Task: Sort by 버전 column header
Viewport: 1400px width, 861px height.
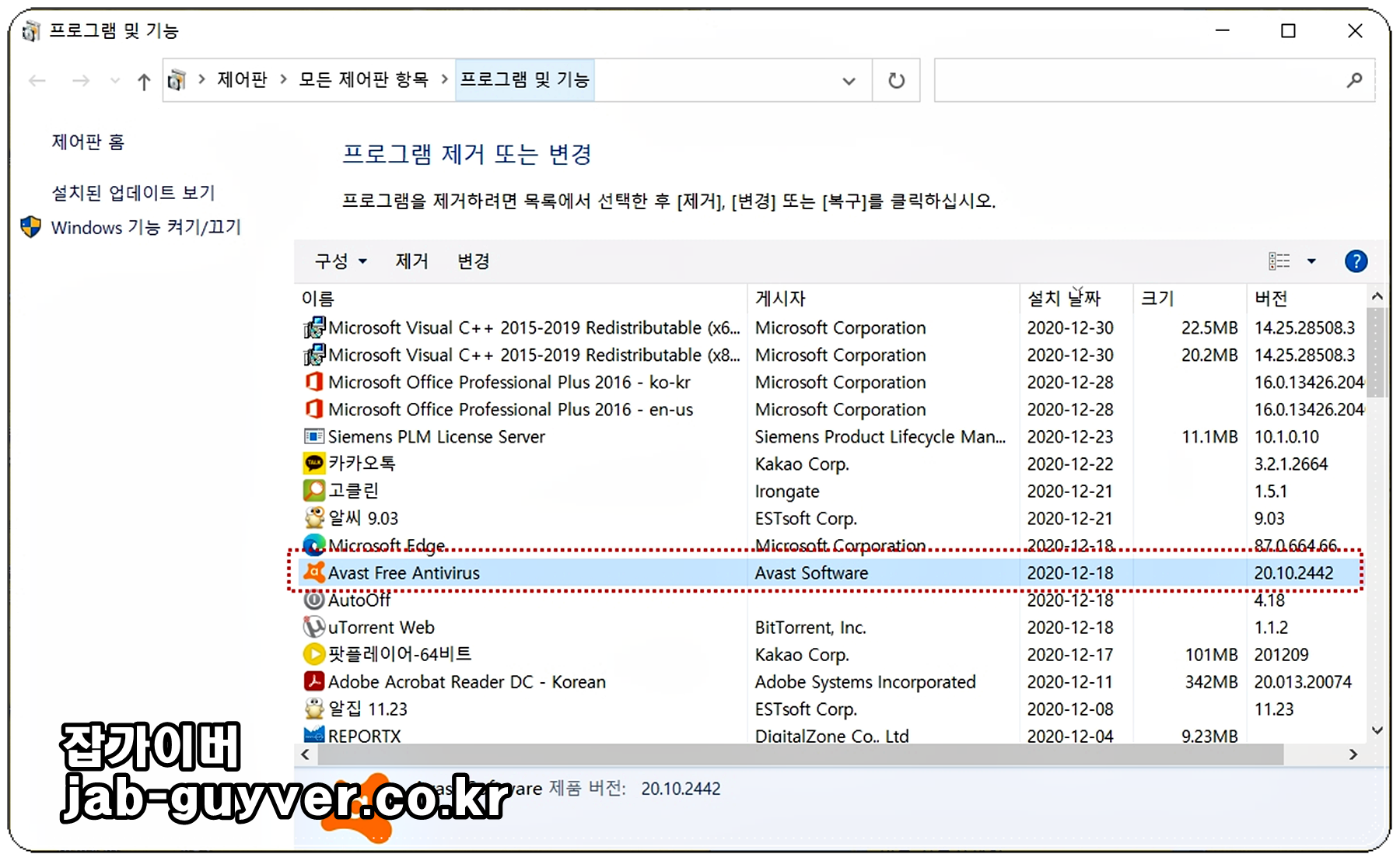Action: click(x=1271, y=298)
